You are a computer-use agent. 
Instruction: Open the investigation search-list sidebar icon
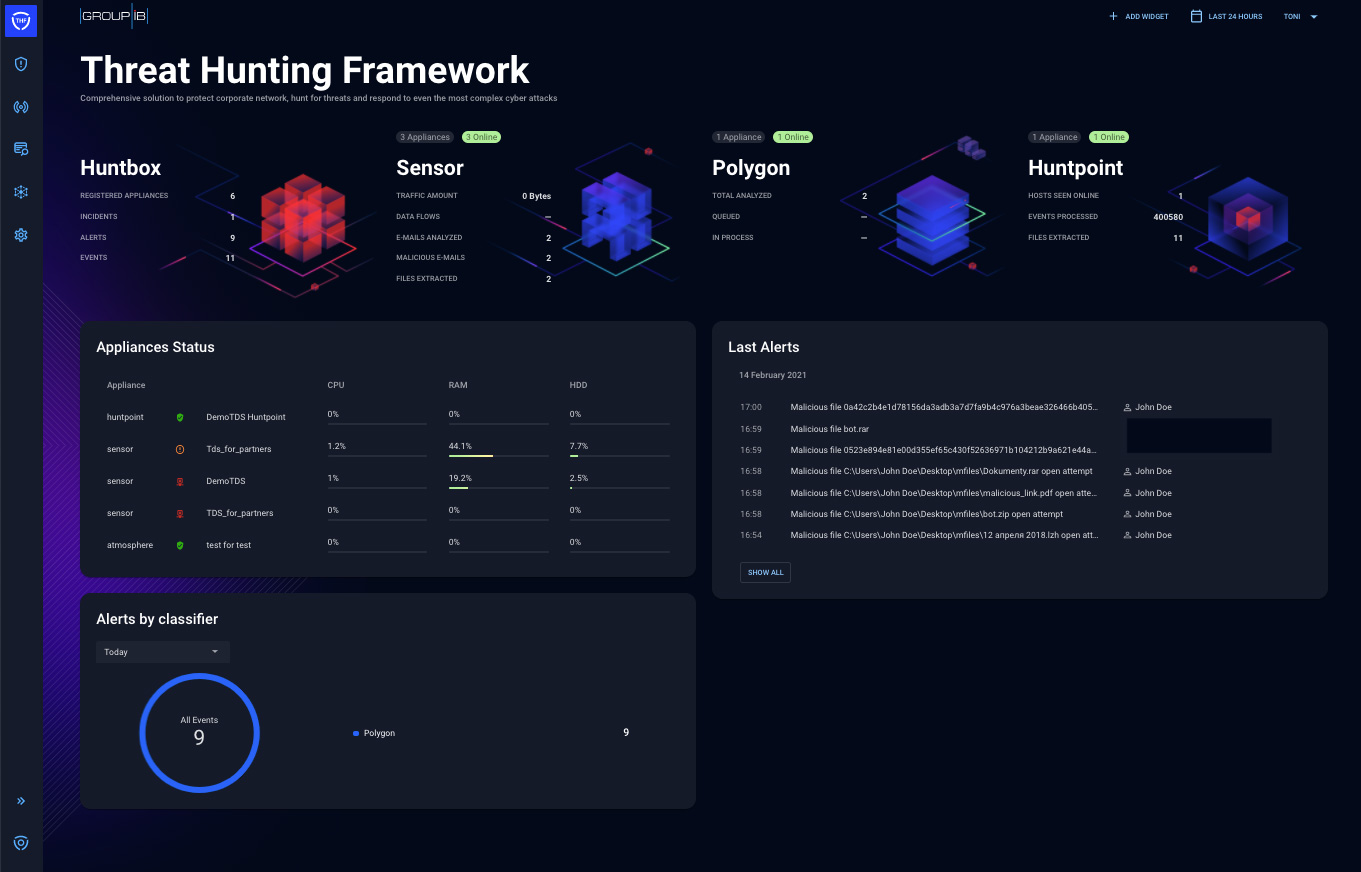(21, 149)
